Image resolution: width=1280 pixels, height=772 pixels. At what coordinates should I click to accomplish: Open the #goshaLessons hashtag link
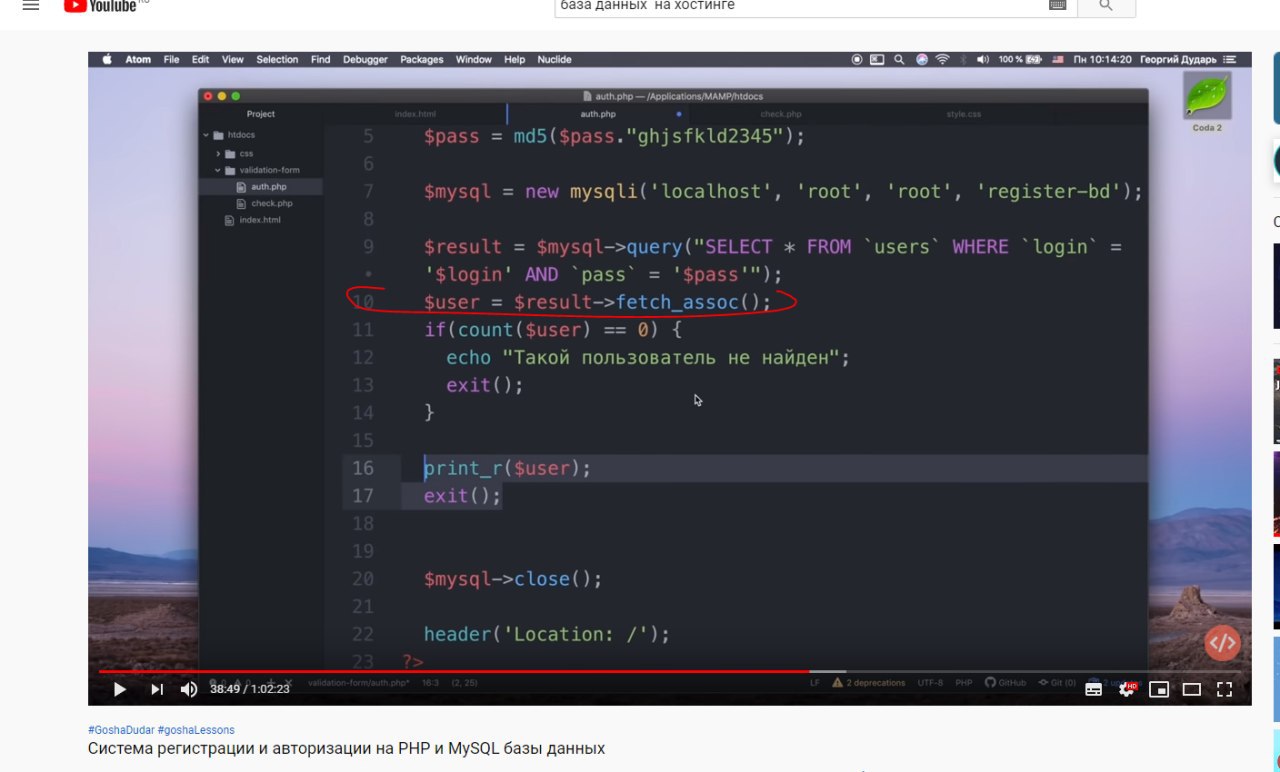pyautogui.click(x=196, y=730)
